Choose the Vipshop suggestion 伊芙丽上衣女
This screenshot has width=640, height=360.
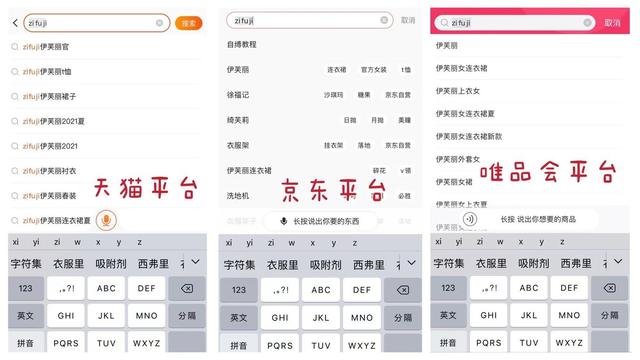[458, 91]
